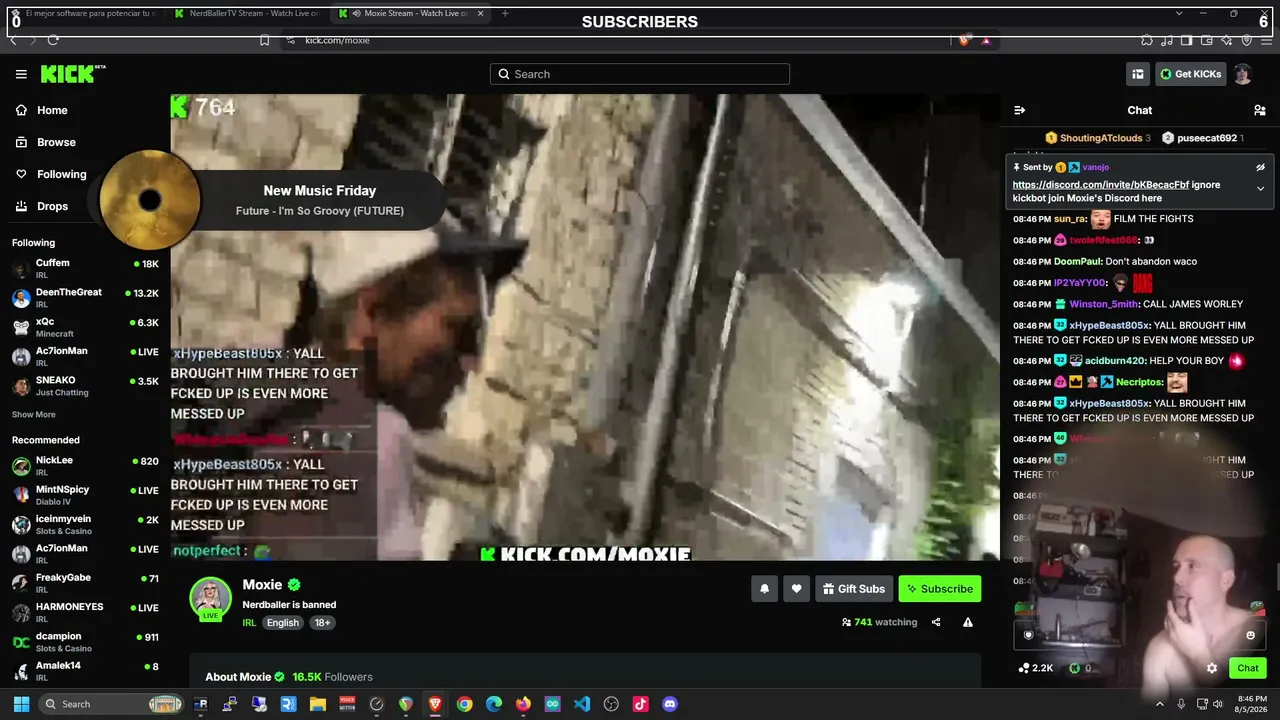Select the English language tag
1280x720 pixels.
pos(282,622)
